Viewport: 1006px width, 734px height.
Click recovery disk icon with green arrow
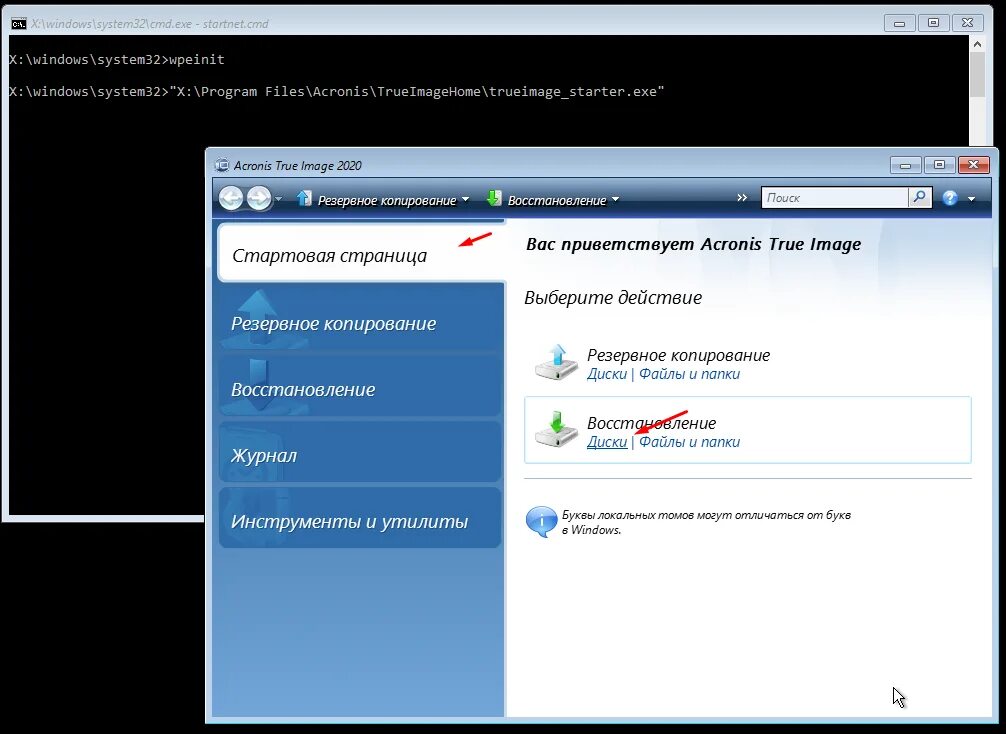557,429
